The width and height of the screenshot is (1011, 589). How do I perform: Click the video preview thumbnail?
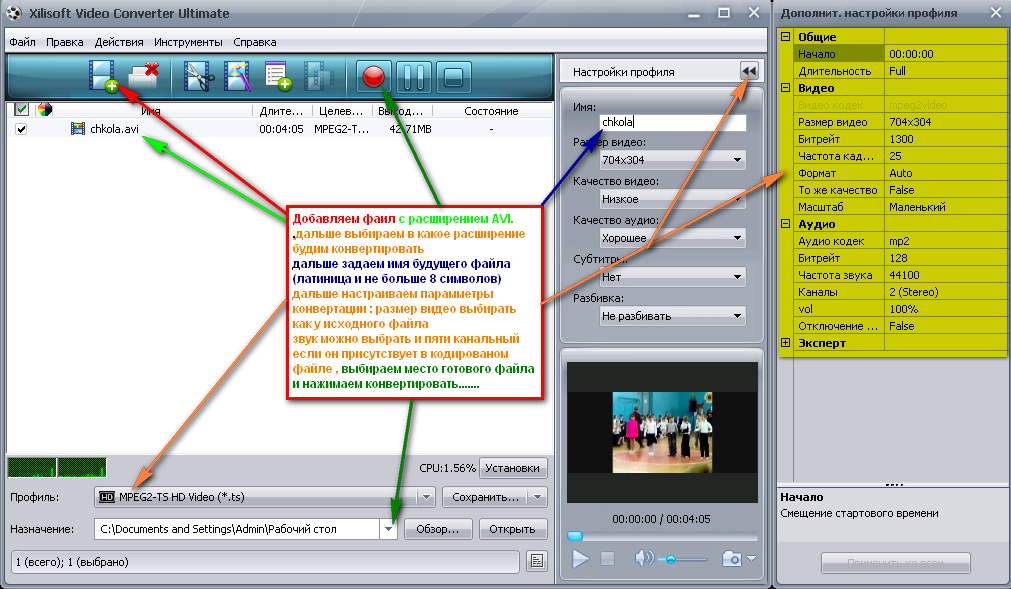click(662, 432)
